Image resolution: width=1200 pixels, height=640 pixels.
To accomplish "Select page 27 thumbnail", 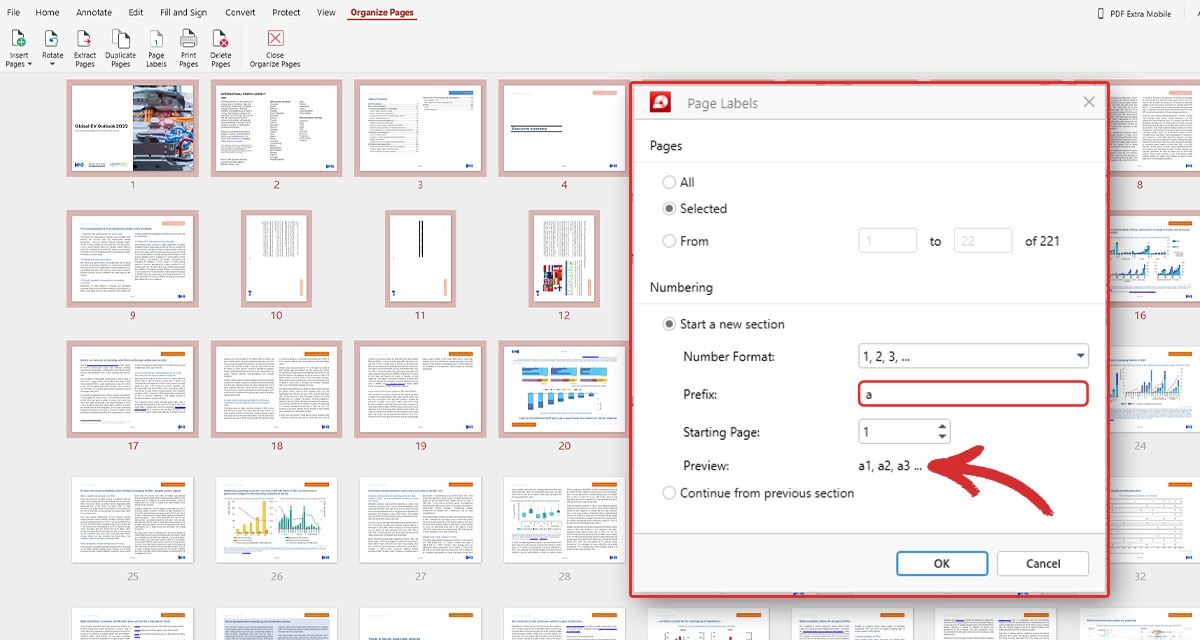I will click(x=420, y=520).
